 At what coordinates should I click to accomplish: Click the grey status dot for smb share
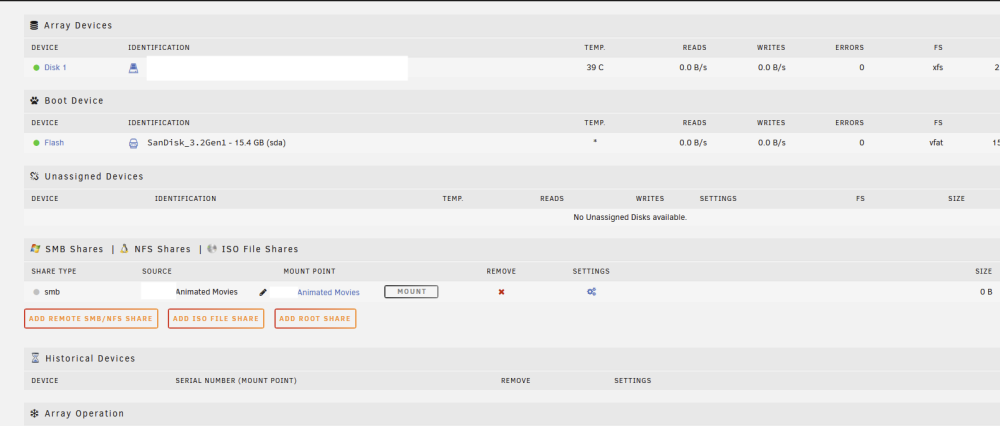[36, 292]
